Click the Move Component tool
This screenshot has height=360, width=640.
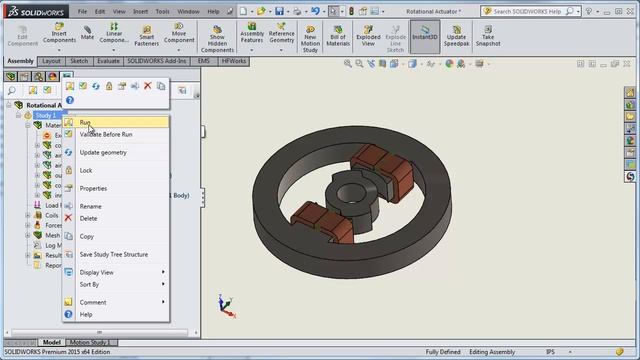pyautogui.click(x=179, y=33)
